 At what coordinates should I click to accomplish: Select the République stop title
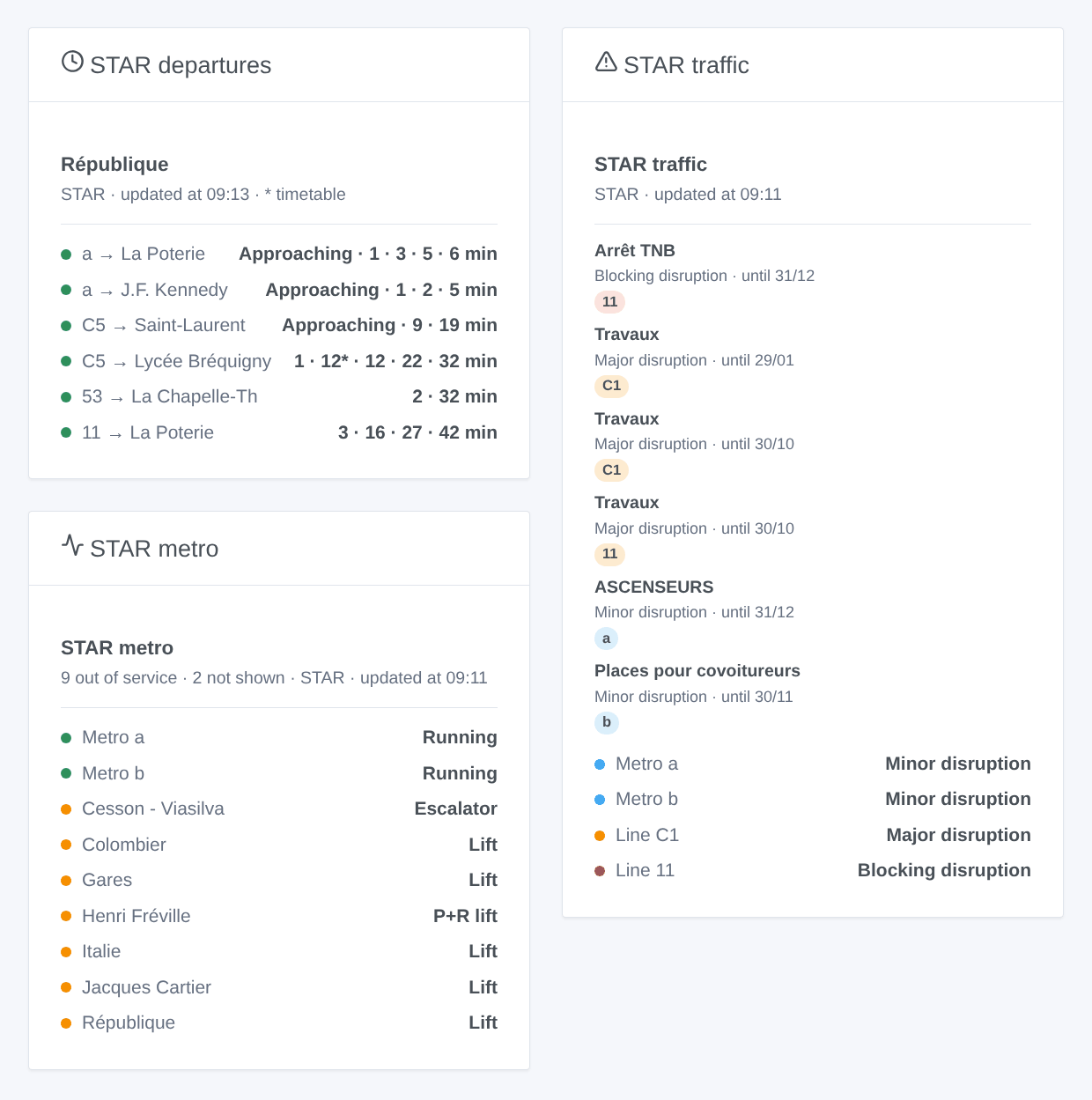pos(114,165)
